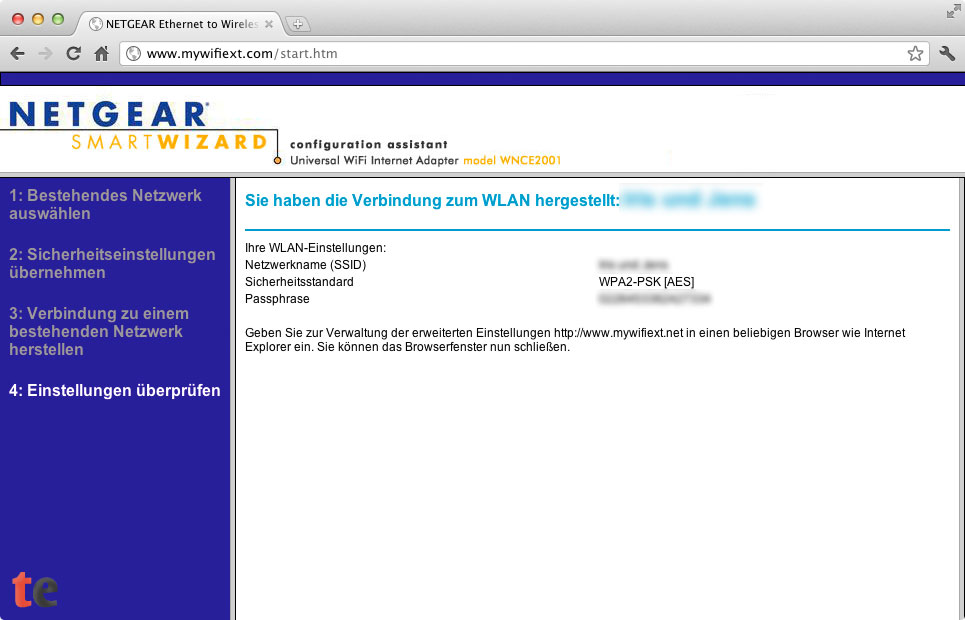
Task: Open a new tab with the plus button
Action: click(298, 24)
